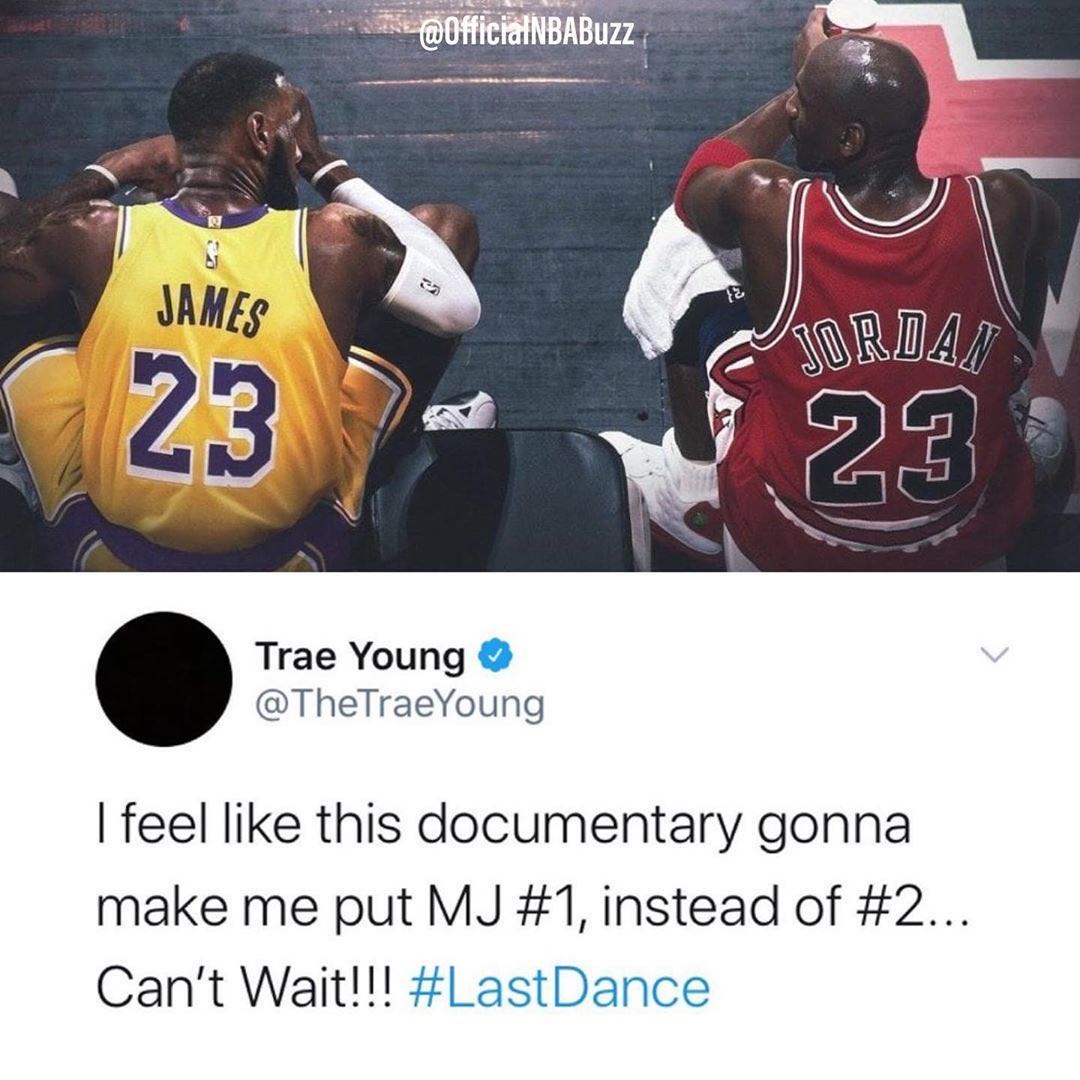The width and height of the screenshot is (1080, 1080).
Task: Click the @TheTraeYoung handle
Action: point(400,705)
